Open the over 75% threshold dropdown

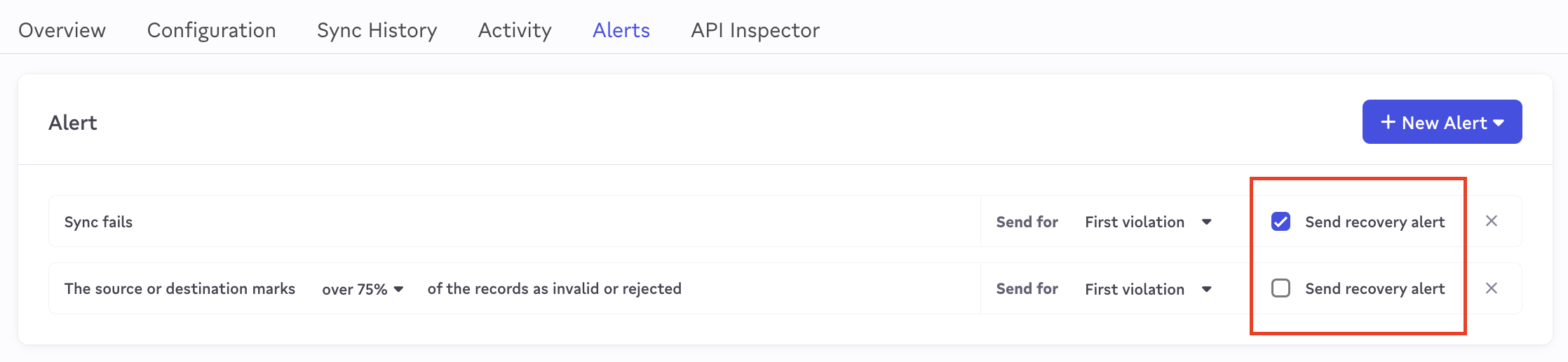pyautogui.click(x=362, y=289)
